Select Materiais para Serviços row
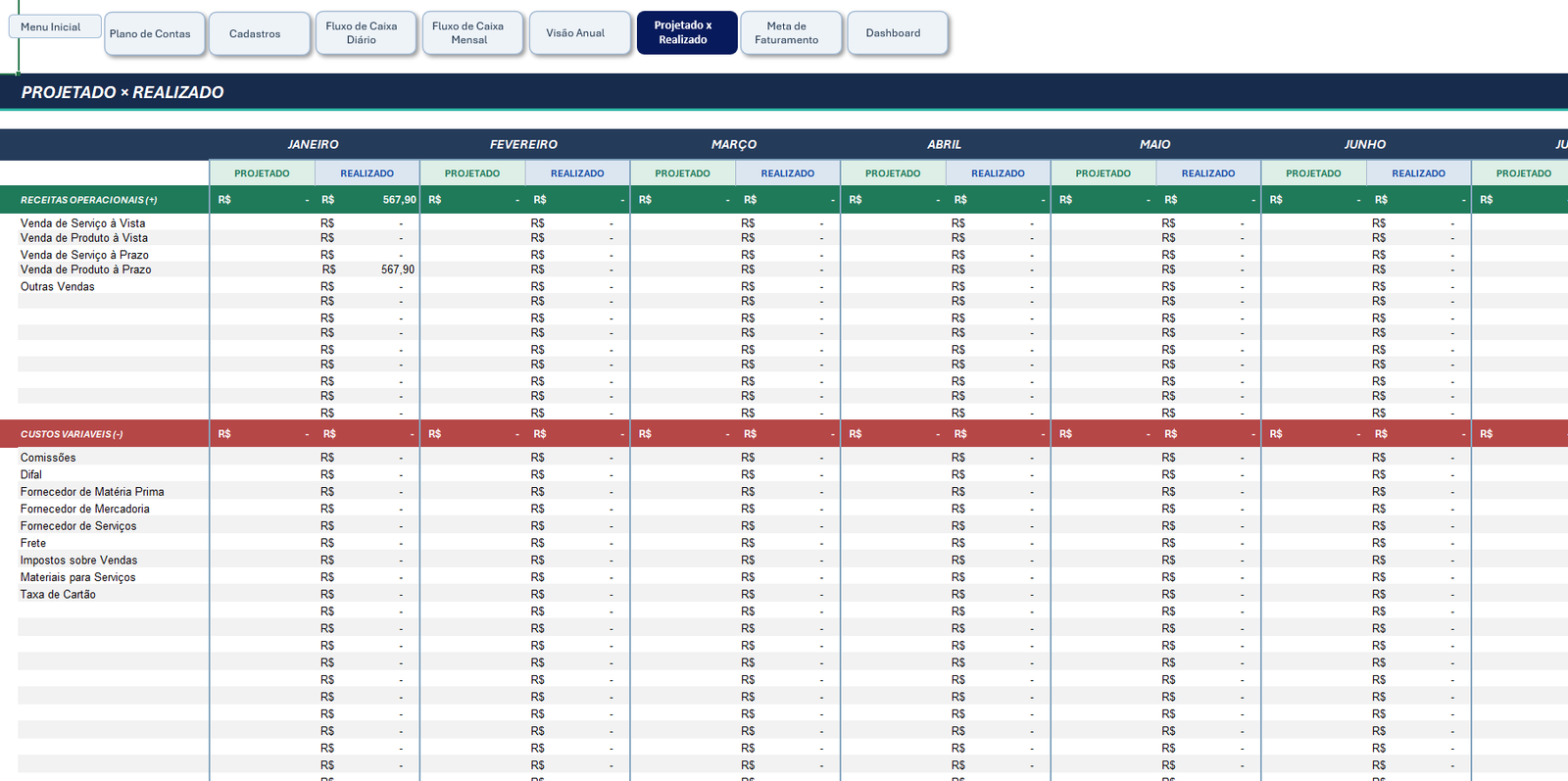Screen dimensions: 1568x781 click(78, 577)
